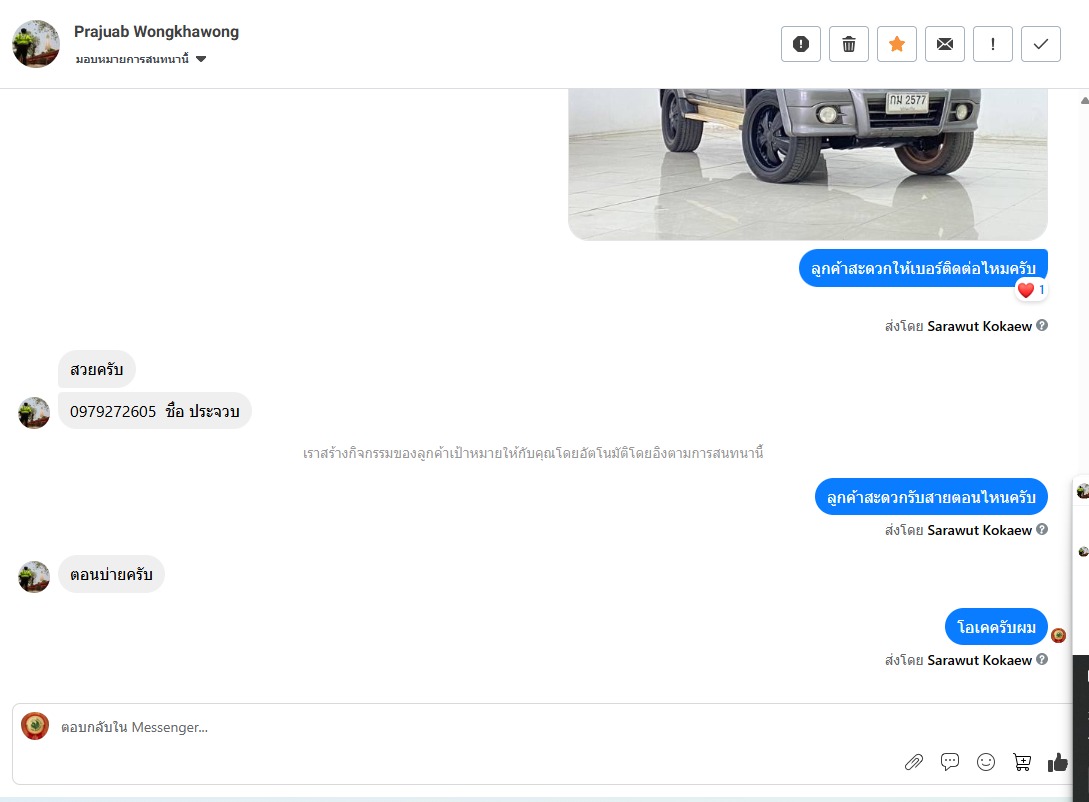1089x802 pixels.
Task: Mark conversation as spam with exclamation circle icon
Action: (801, 44)
